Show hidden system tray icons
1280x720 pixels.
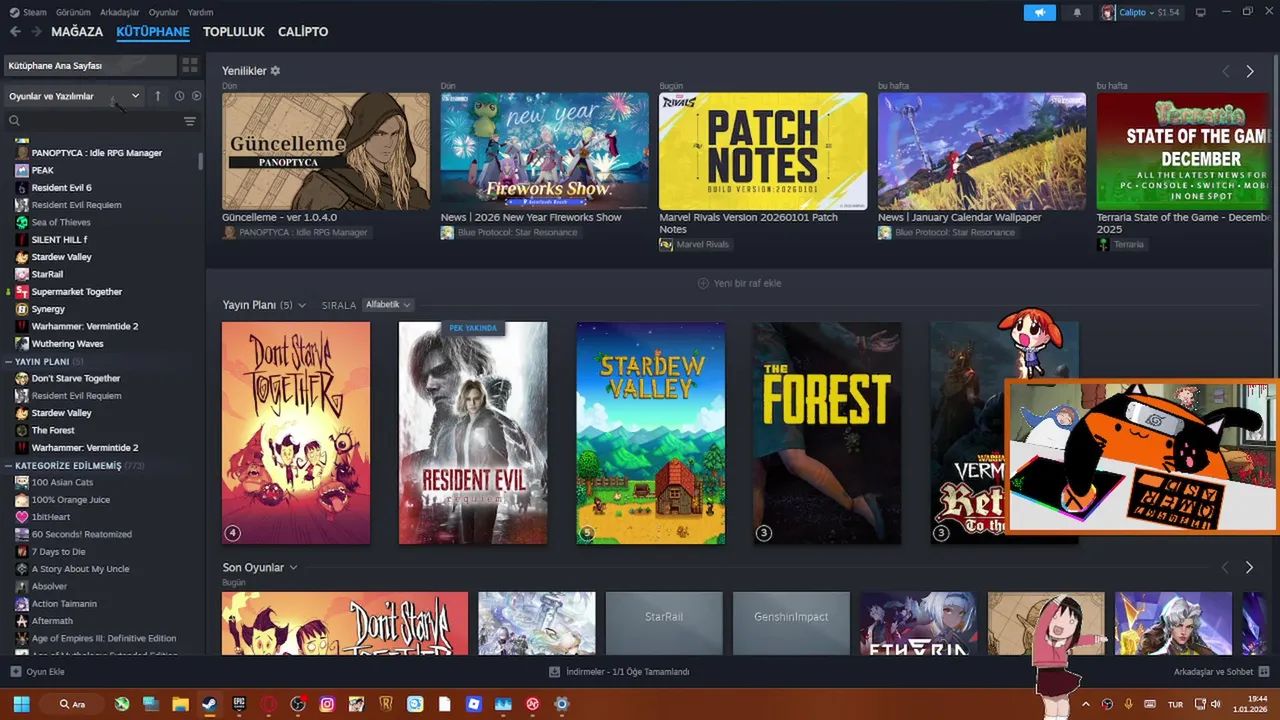point(1087,704)
